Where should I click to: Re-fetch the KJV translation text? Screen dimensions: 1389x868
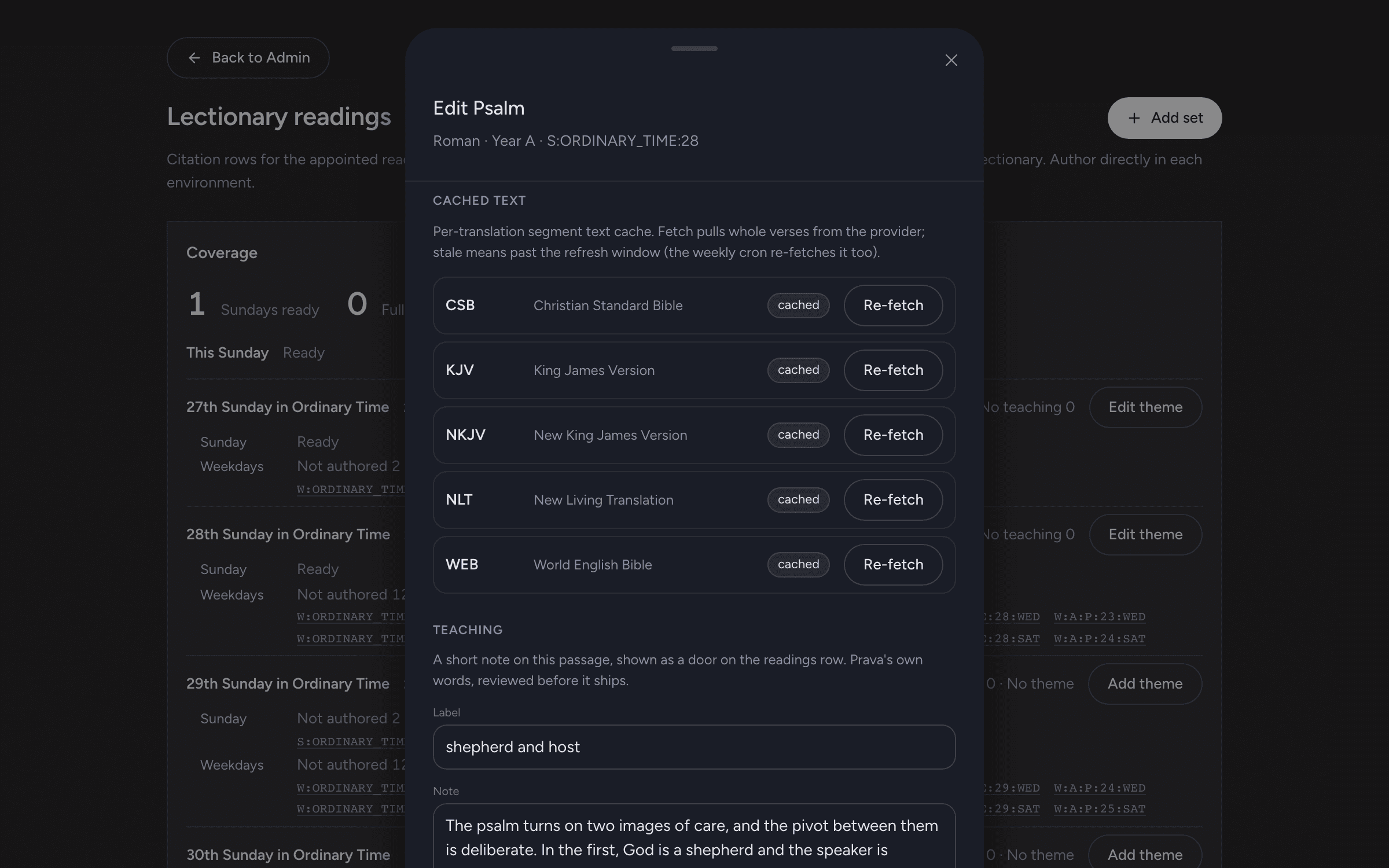[893, 370]
